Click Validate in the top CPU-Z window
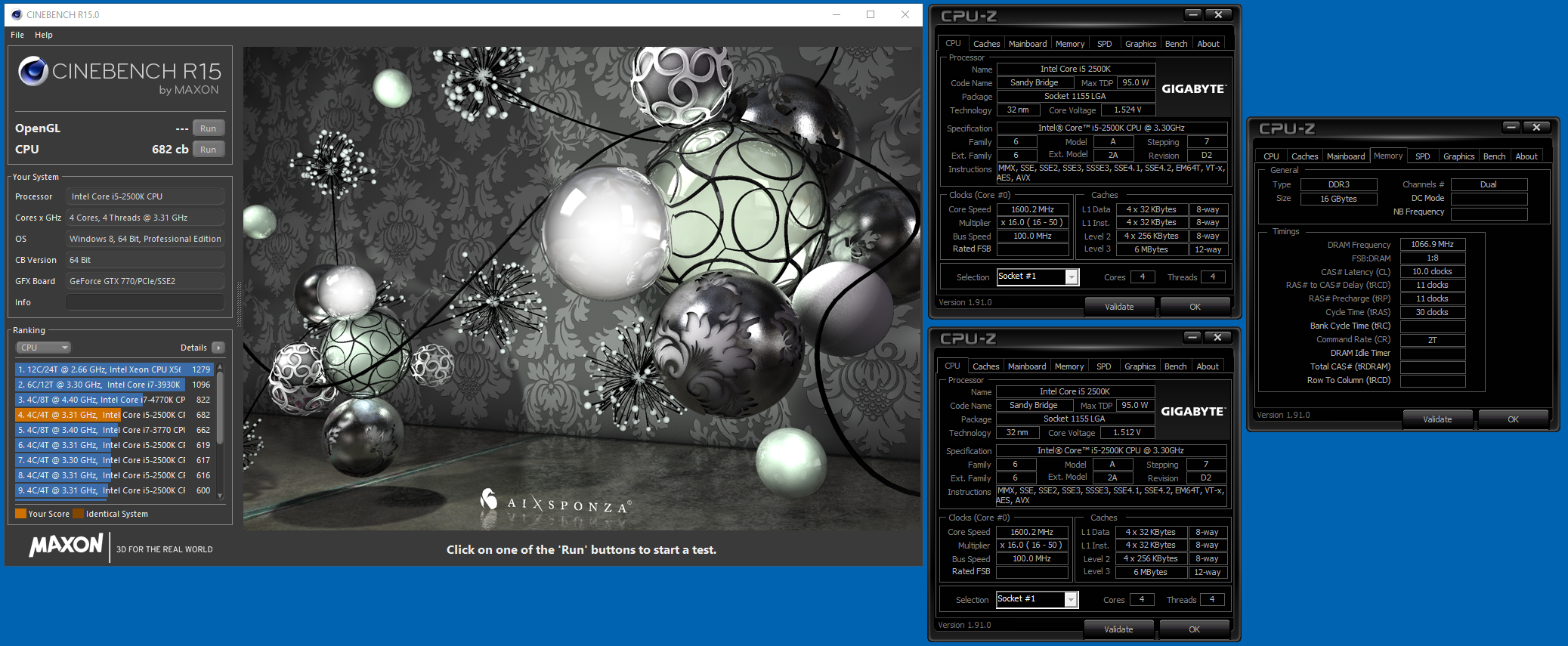This screenshot has width=1568, height=646. pos(1119,307)
